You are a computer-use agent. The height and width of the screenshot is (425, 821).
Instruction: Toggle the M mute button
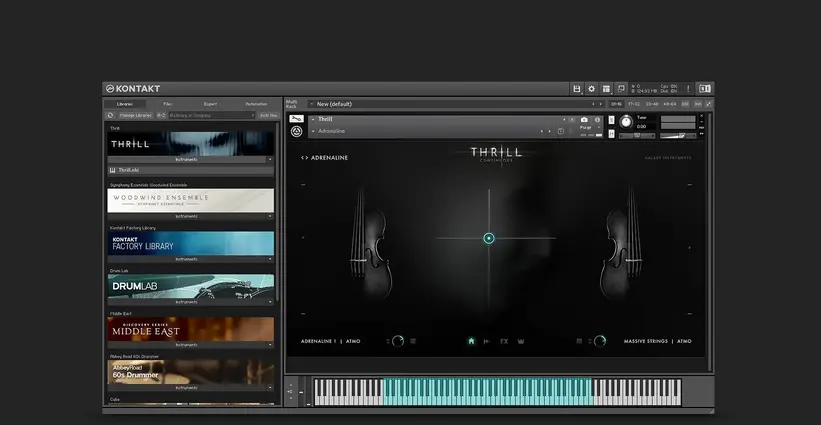612,133
